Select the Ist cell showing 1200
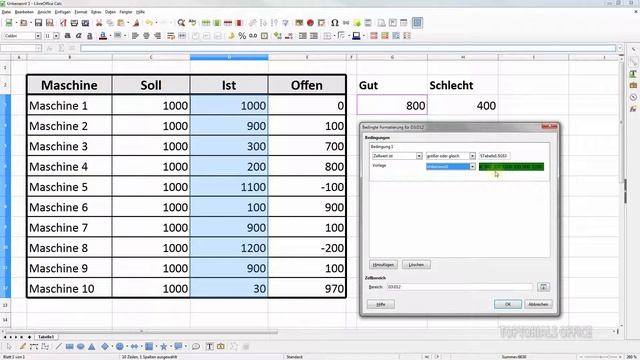This screenshot has width=640, height=360. [x=229, y=248]
